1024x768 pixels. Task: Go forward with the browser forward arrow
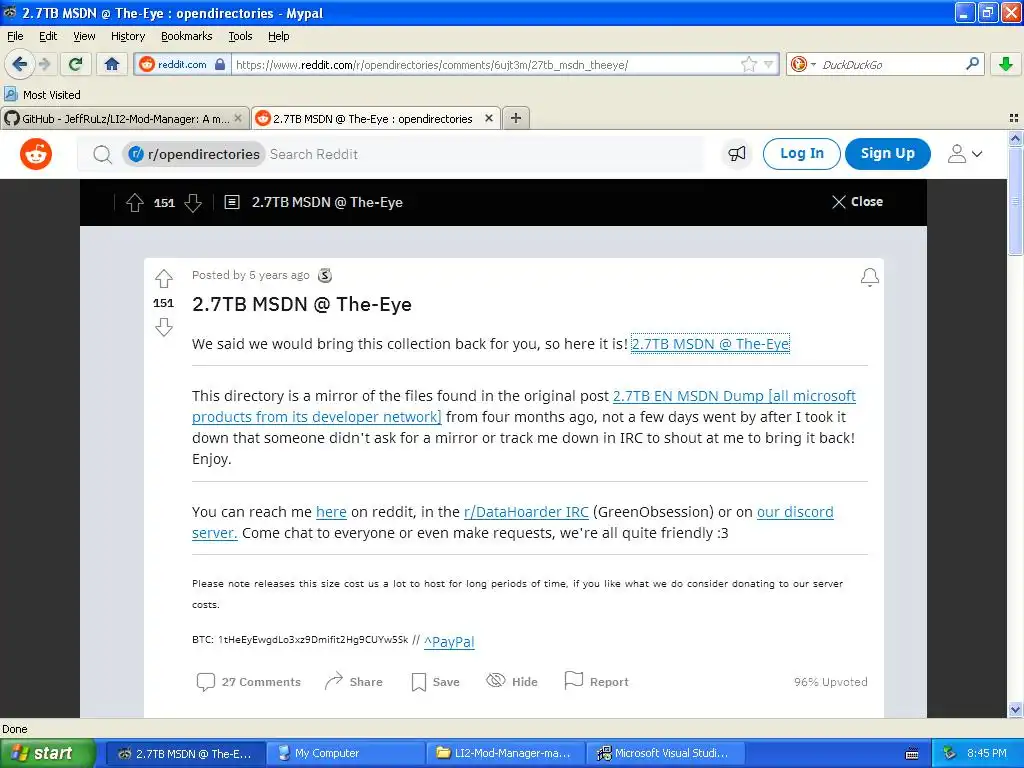pos(45,64)
